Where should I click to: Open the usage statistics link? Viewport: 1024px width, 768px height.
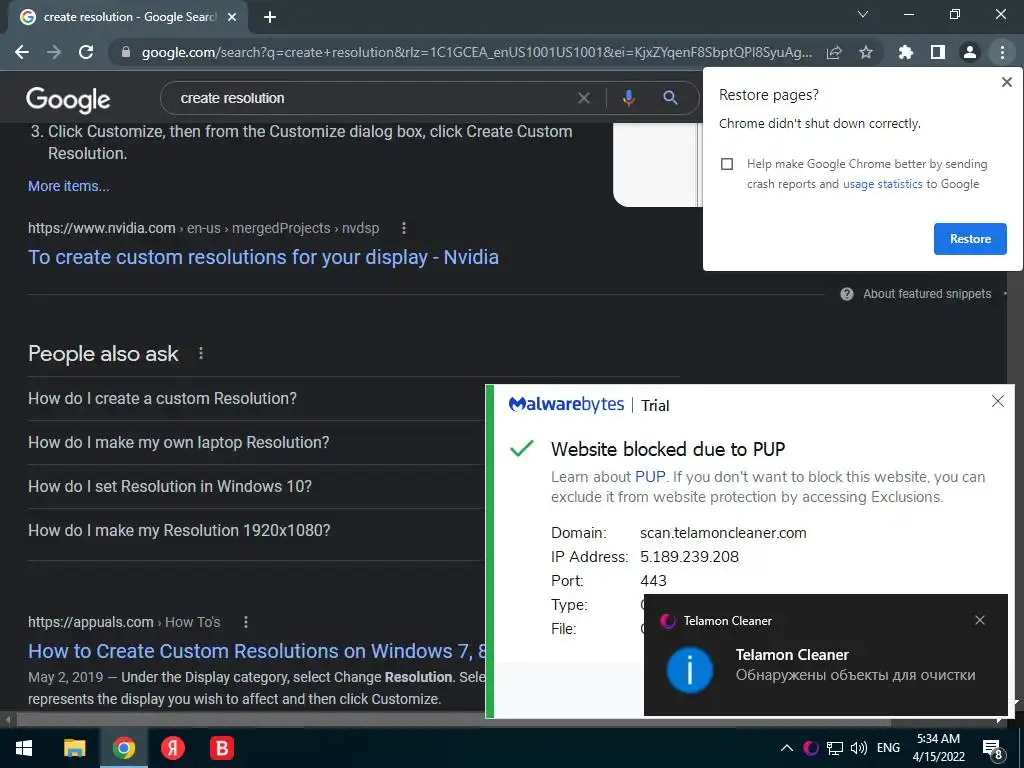pyautogui.click(x=882, y=184)
